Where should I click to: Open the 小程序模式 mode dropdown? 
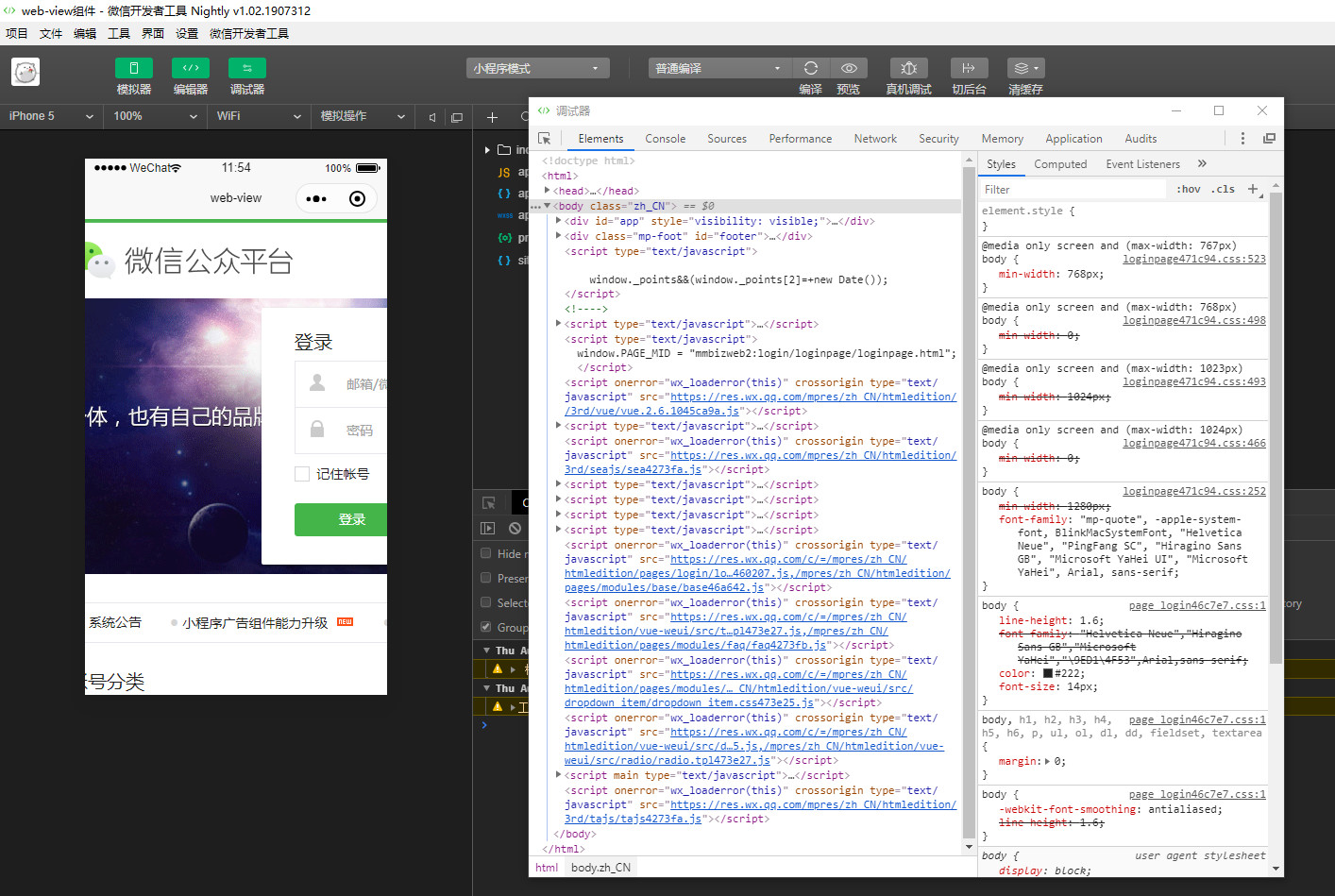[x=537, y=68]
